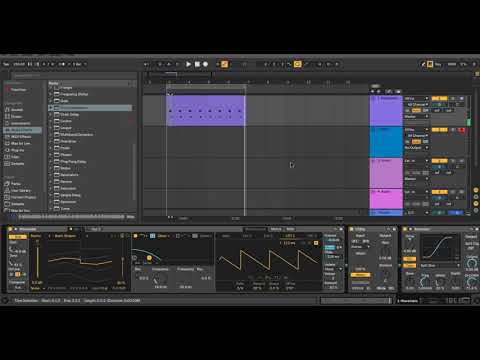Viewport: 480px width, 360px height.
Task: Select Reverb in browser list
Action: (66, 182)
